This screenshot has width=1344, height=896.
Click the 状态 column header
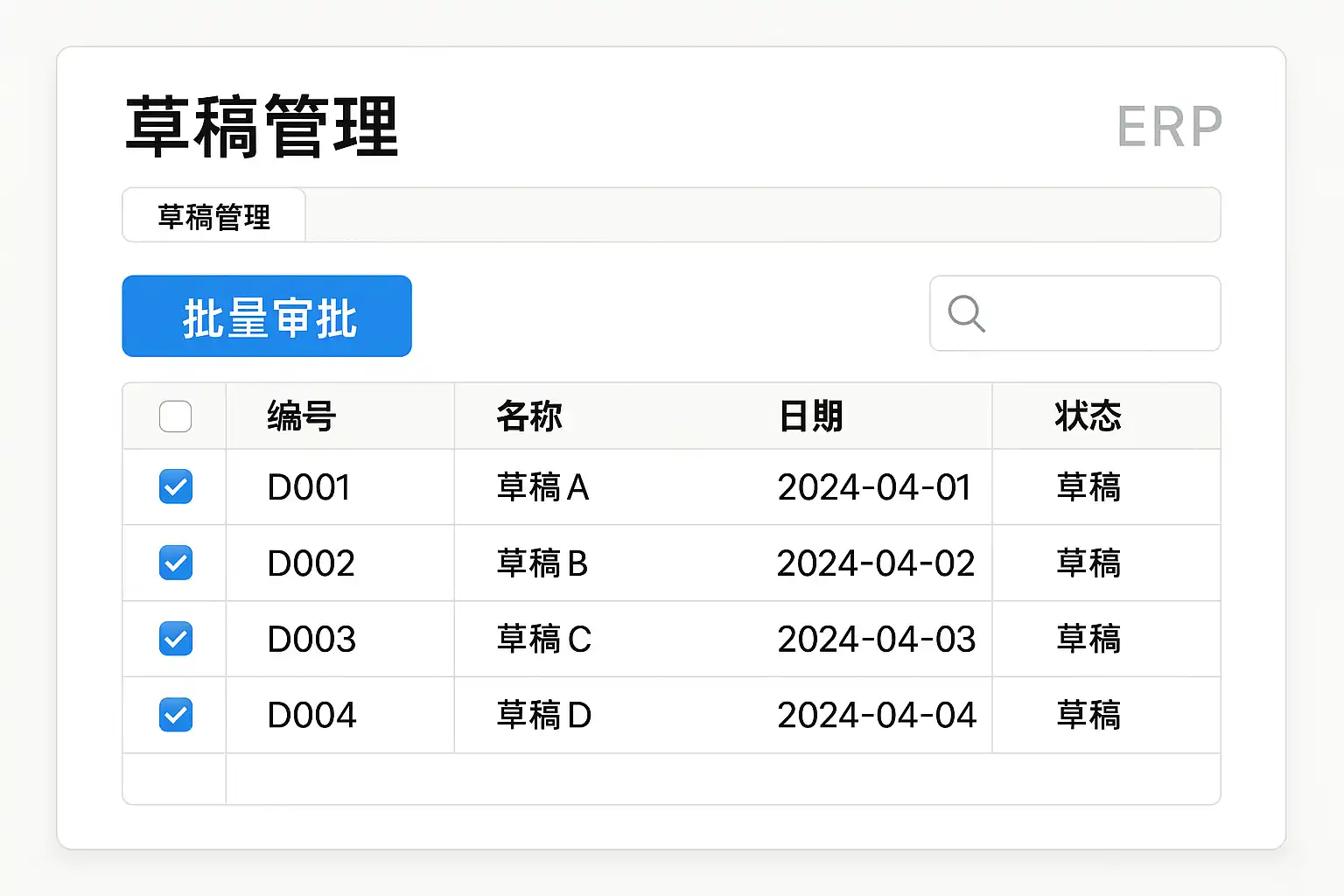point(1088,416)
